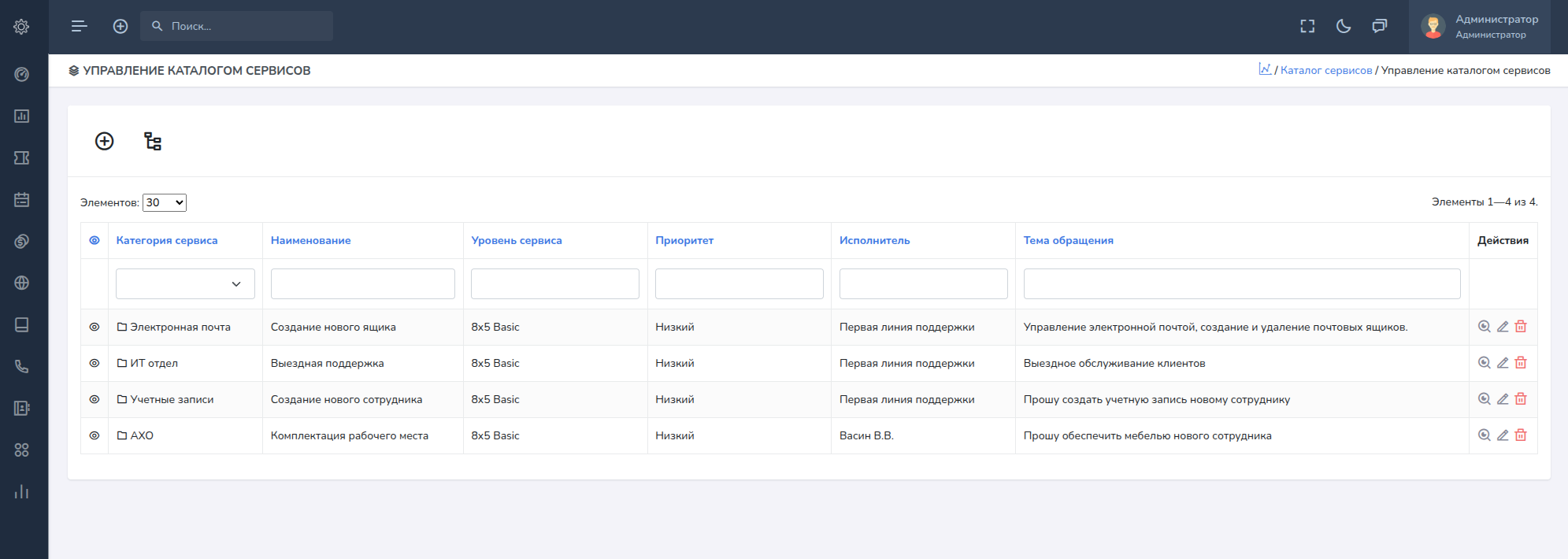Sort by the Наименование column header
1568x559 pixels.
[x=311, y=240]
